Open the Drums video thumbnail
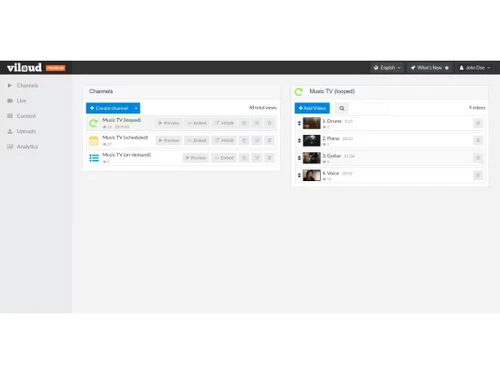The image size is (500, 375). [312, 123]
